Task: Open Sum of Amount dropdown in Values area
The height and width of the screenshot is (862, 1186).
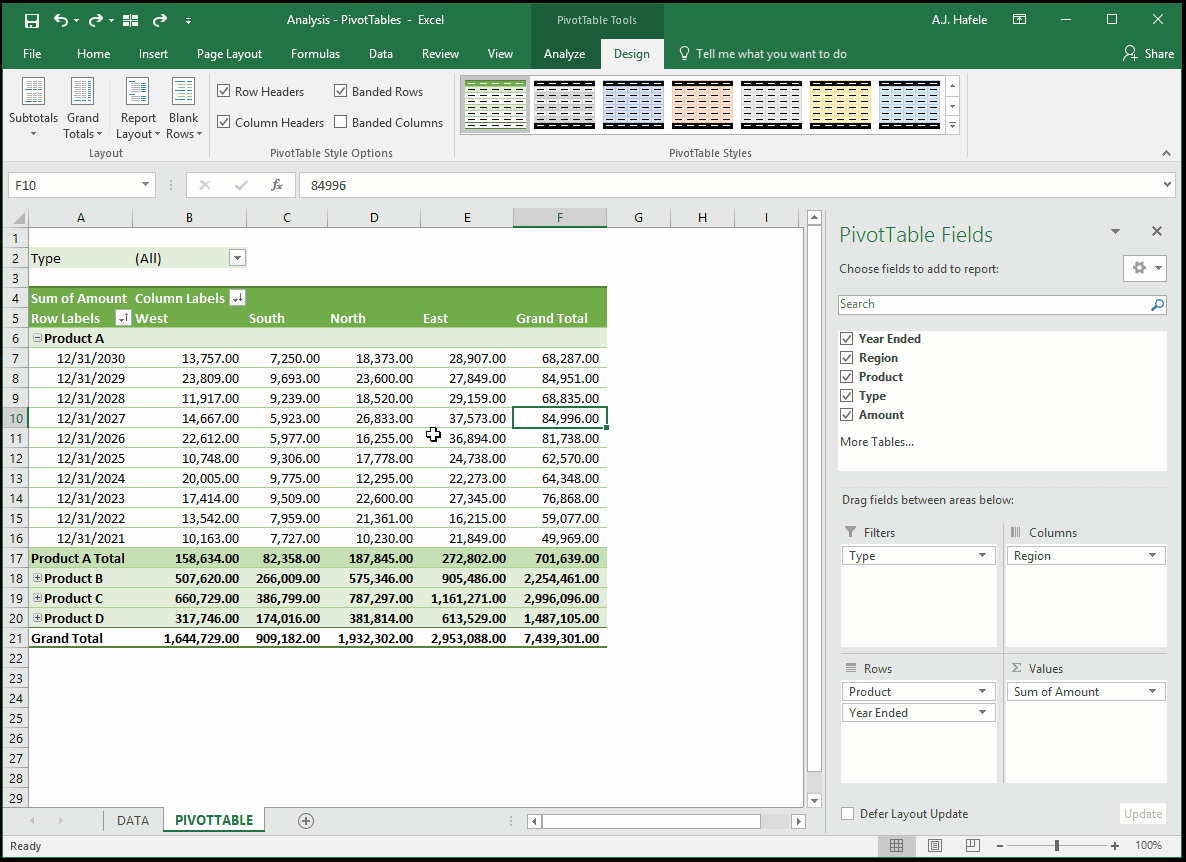Action: click(1152, 691)
